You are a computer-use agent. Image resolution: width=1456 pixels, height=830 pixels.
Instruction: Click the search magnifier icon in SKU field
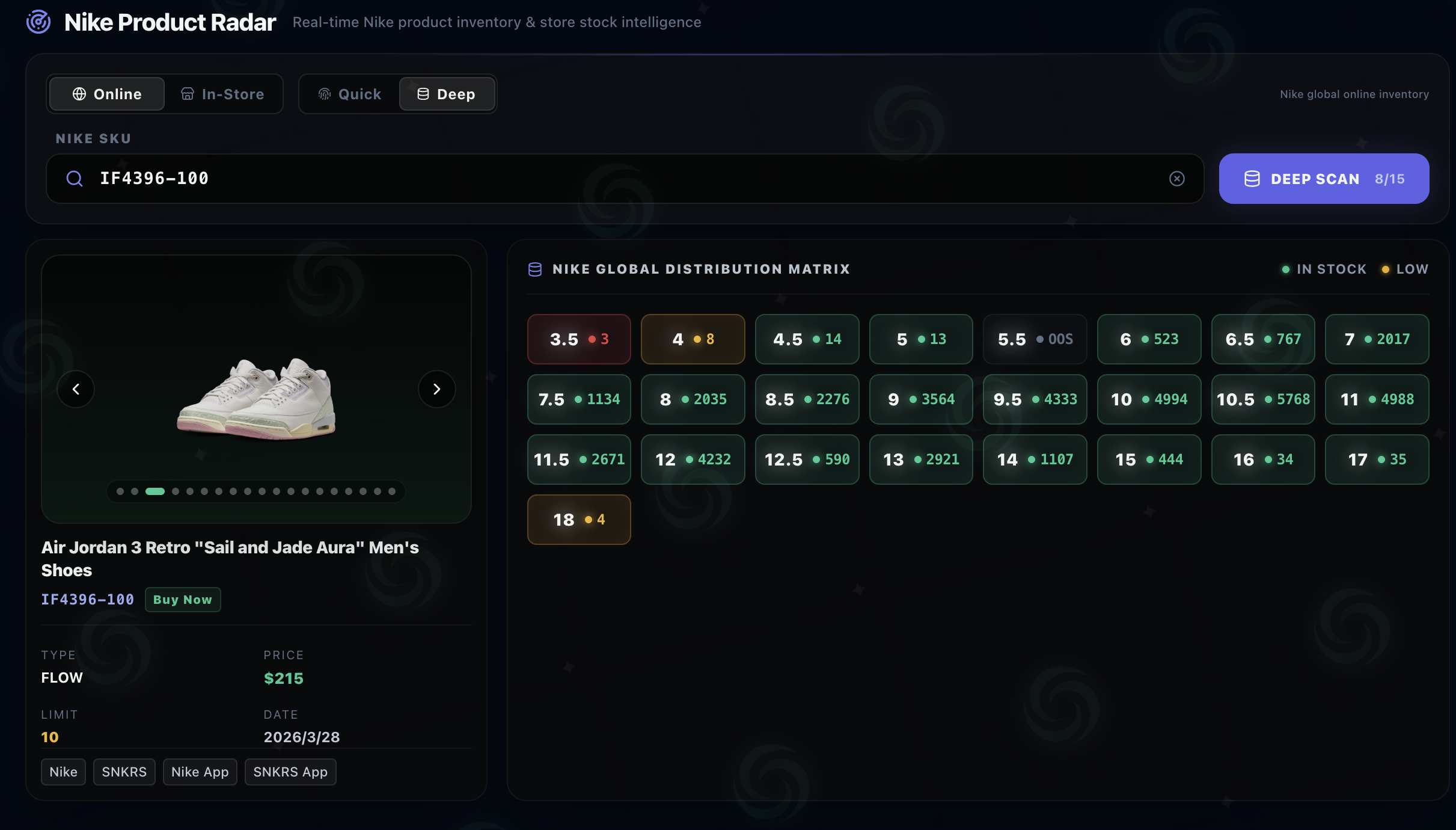click(x=75, y=179)
